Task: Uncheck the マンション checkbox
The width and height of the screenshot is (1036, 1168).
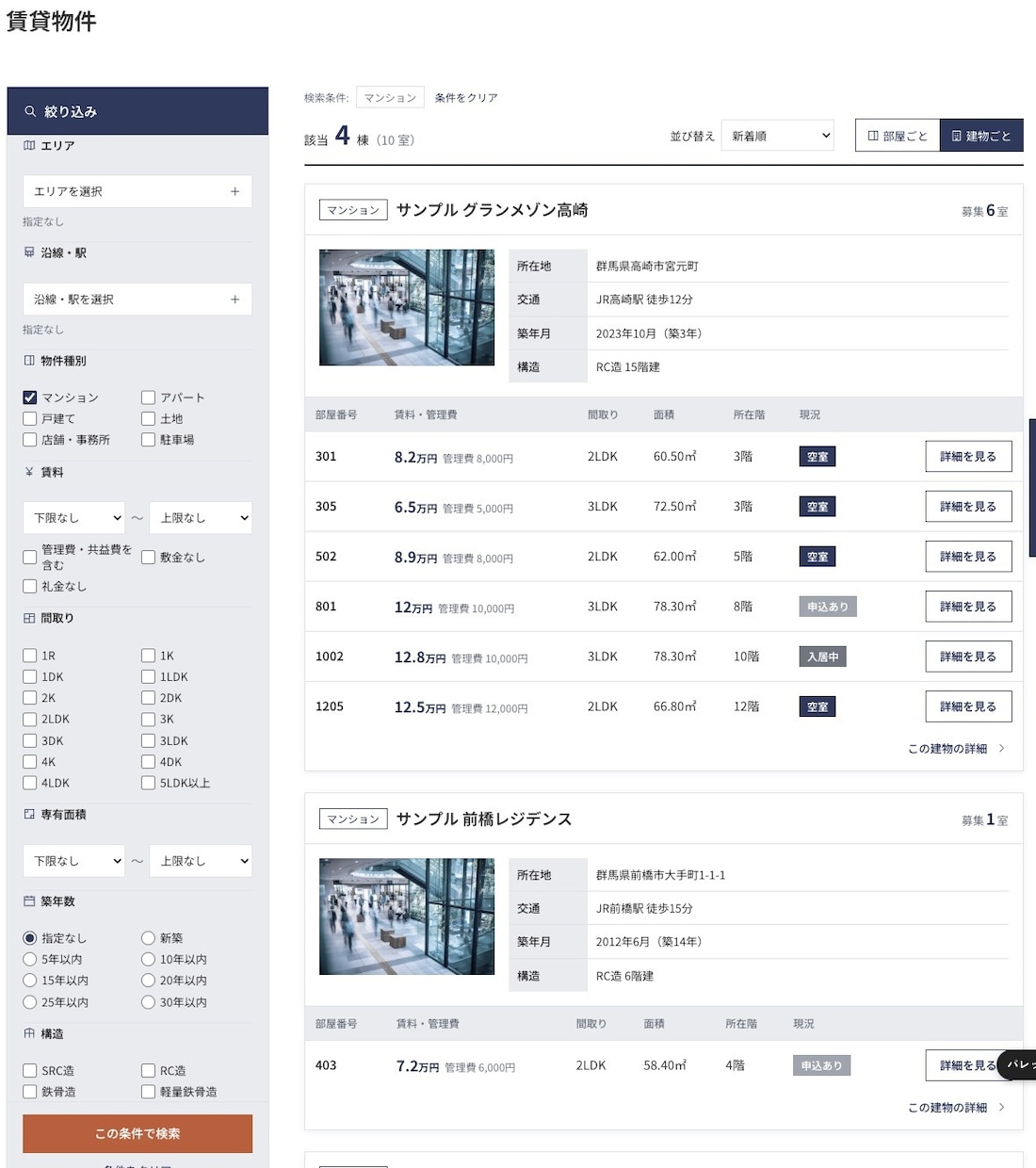Action: tap(30, 397)
